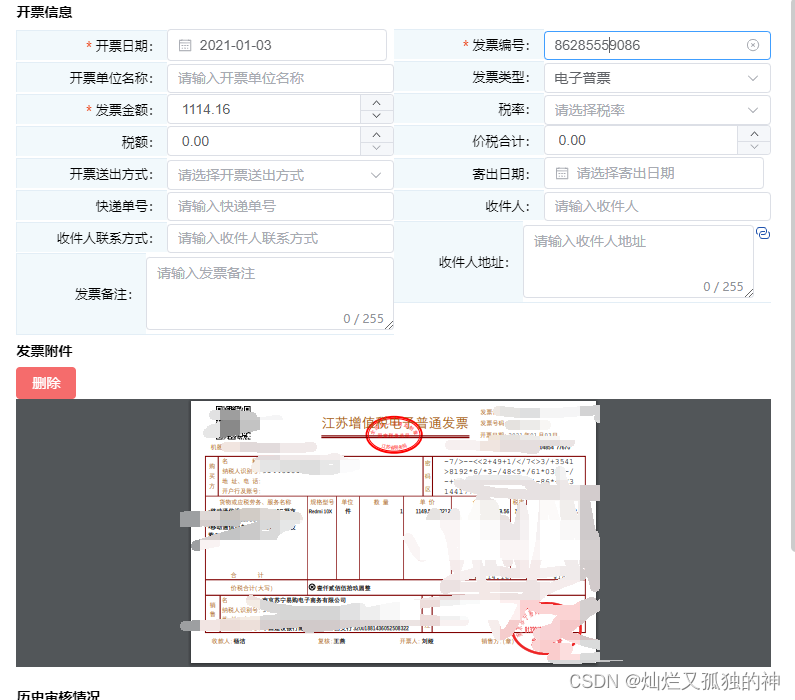Clear the 发票编号 field with the X icon

pyautogui.click(x=753, y=45)
